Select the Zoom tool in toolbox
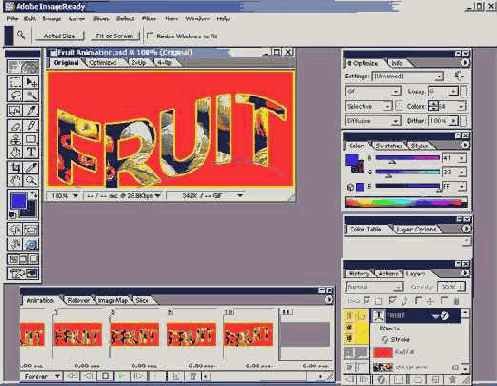The height and width of the screenshot is (386, 497). click(x=31, y=180)
